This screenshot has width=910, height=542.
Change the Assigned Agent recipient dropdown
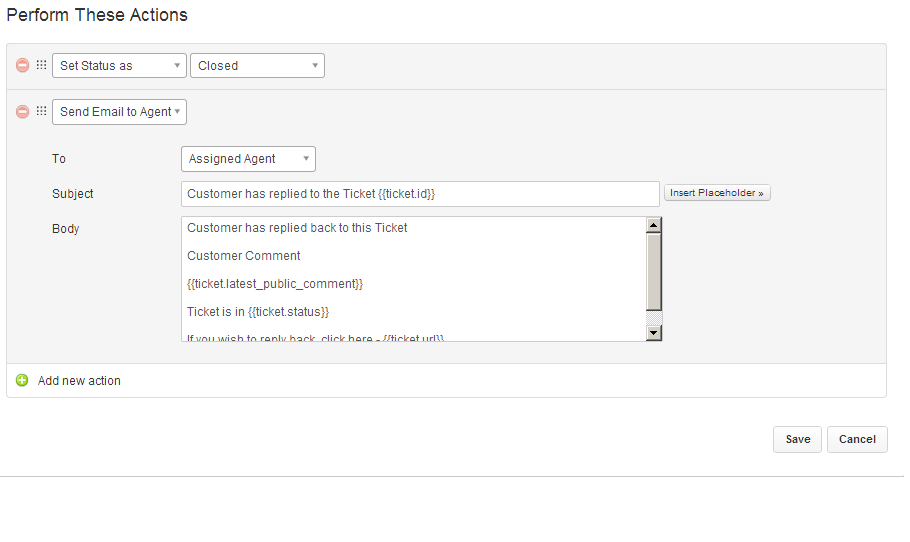(x=248, y=159)
